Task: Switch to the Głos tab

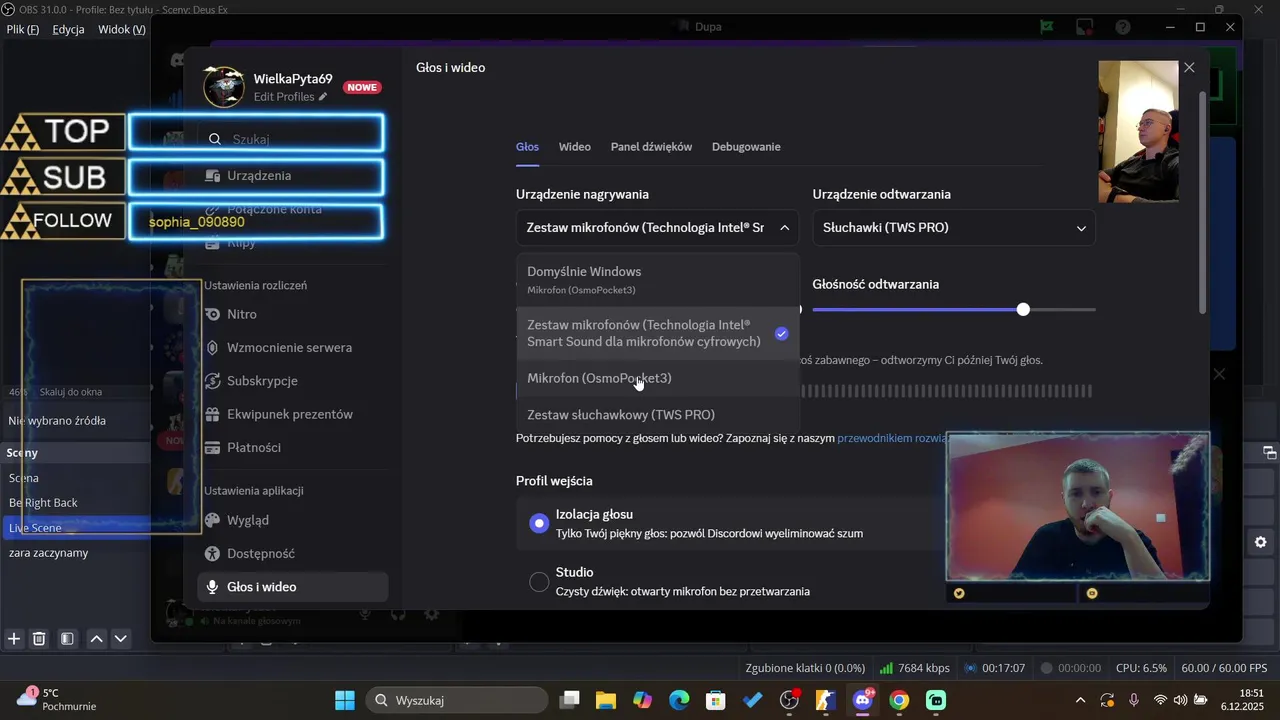Action: 527,147
